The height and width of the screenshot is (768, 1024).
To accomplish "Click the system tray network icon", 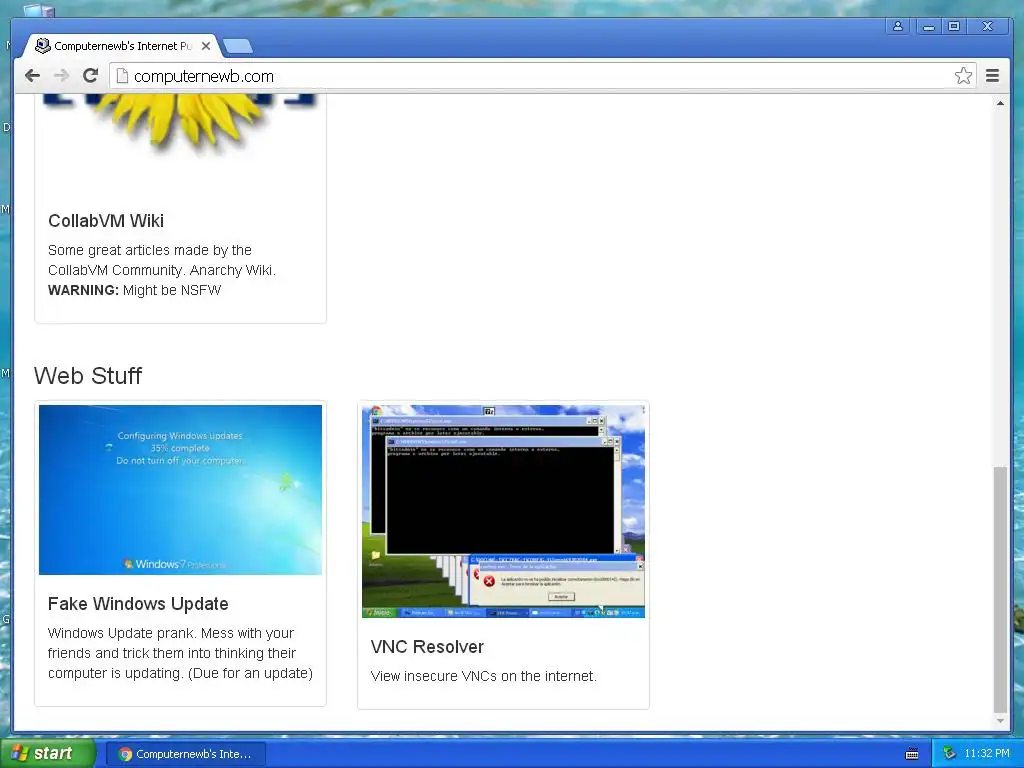I will click(x=949, y=754).
